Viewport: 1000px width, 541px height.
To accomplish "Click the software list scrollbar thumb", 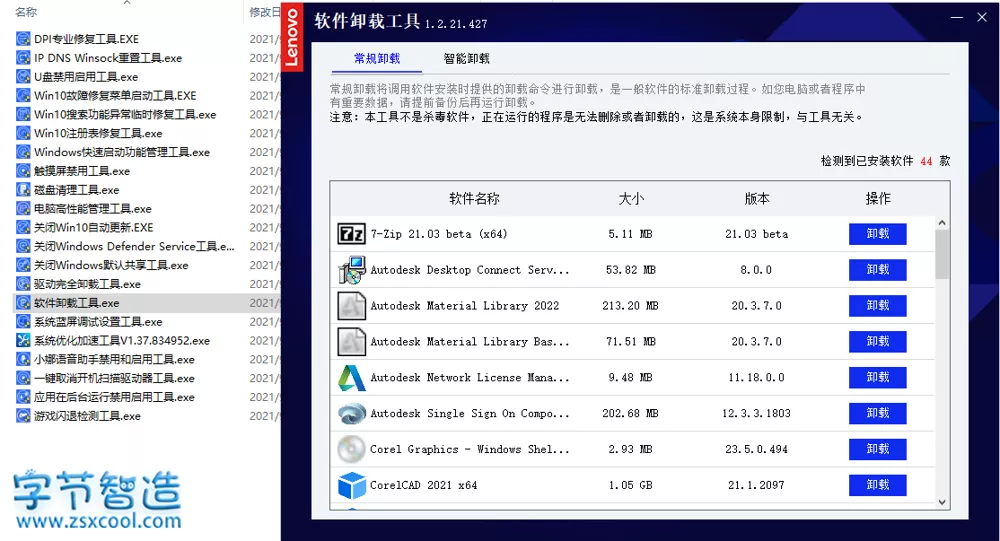I will [942, 255].
